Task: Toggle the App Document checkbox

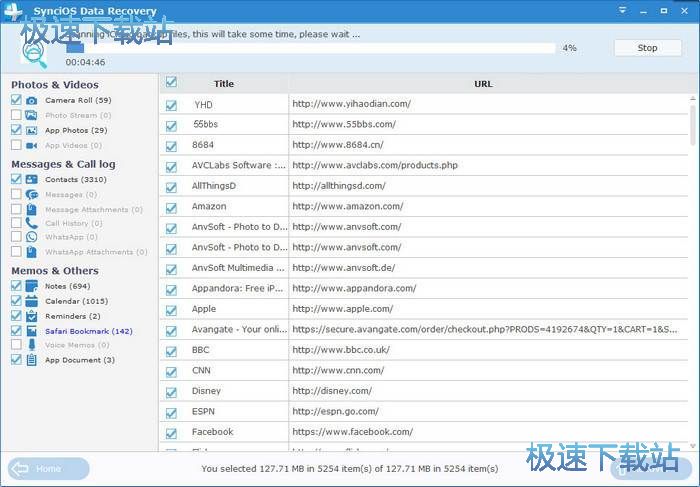Action: click(x=16, y=359)
